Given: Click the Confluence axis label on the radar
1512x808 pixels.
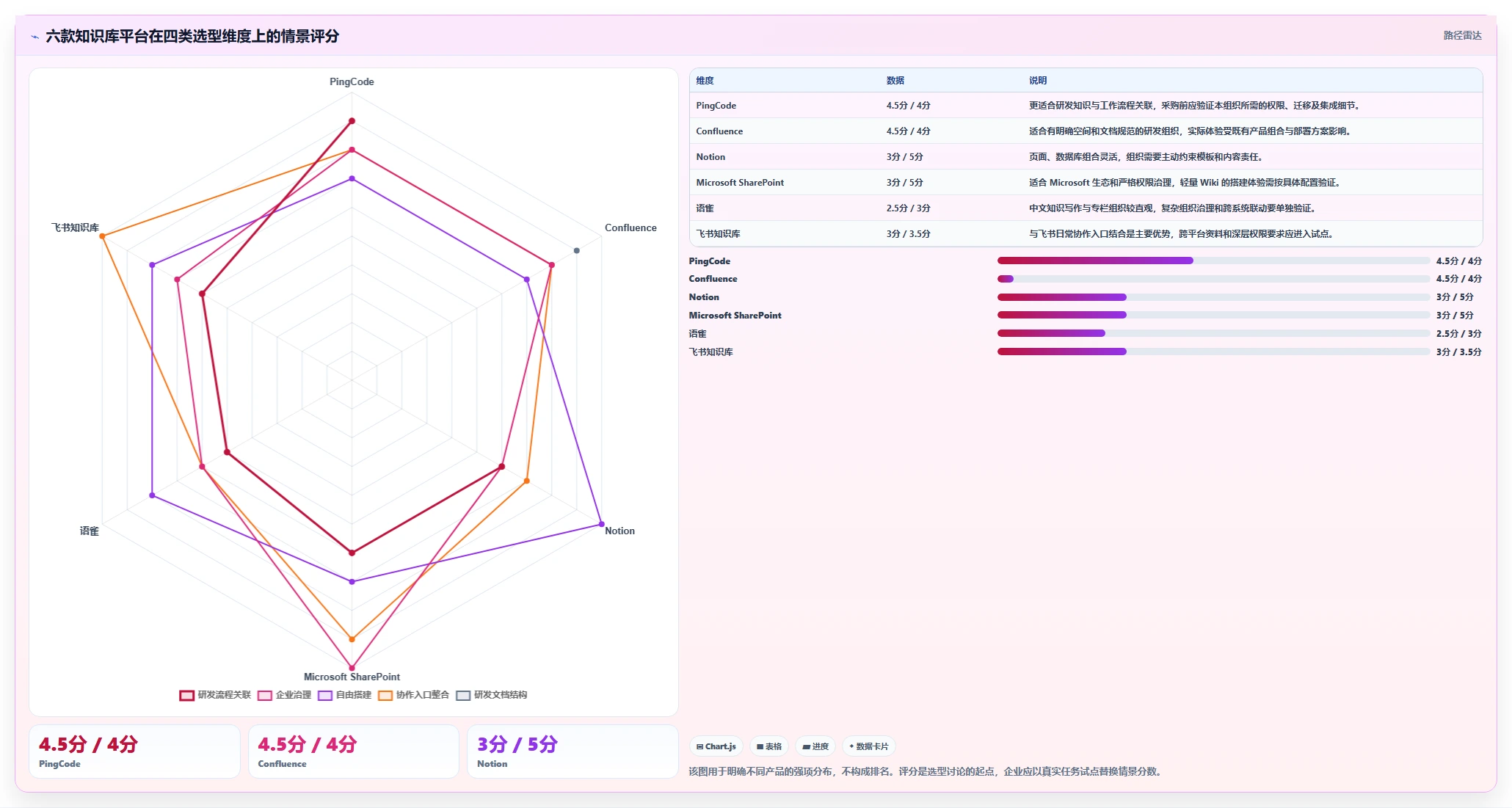Looking at the screenshot, I should [630, 228].
